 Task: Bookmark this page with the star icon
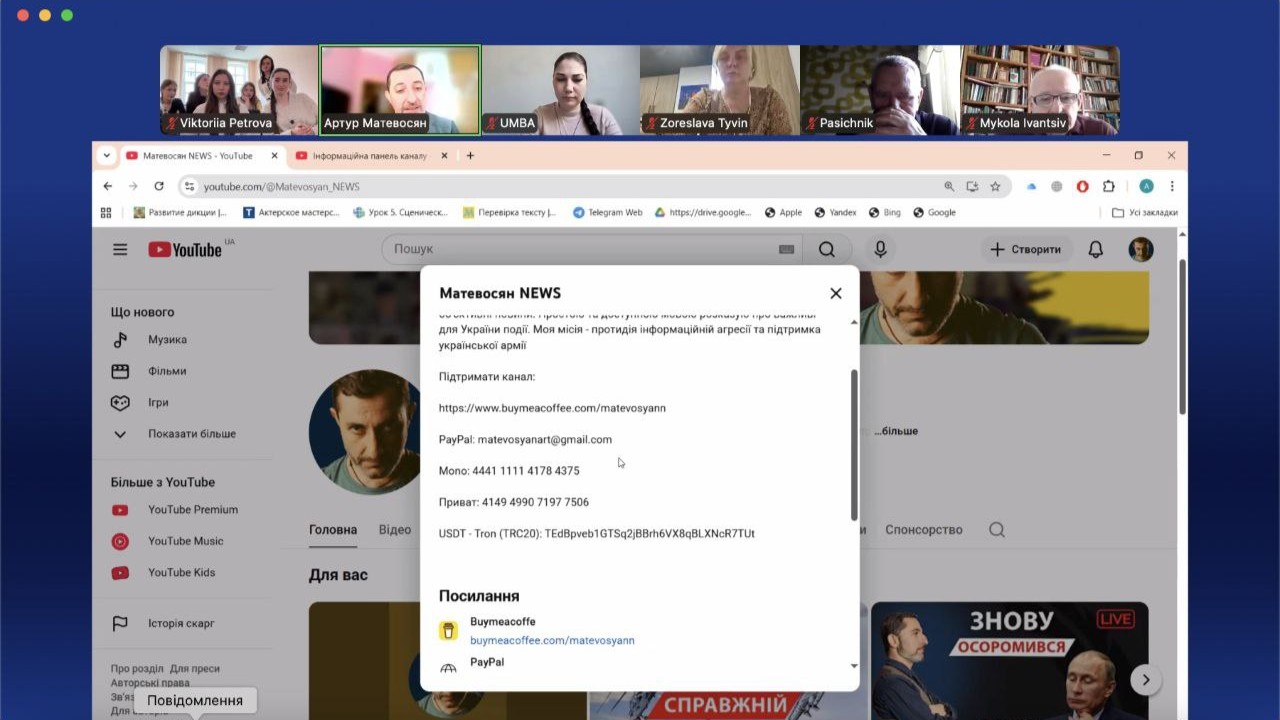(995, 186)
